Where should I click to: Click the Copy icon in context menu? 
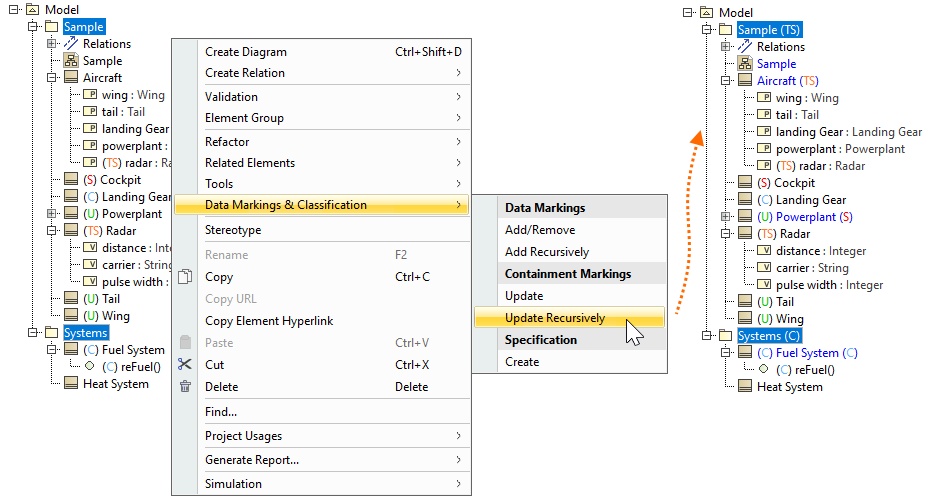click(x=185, y=277)
